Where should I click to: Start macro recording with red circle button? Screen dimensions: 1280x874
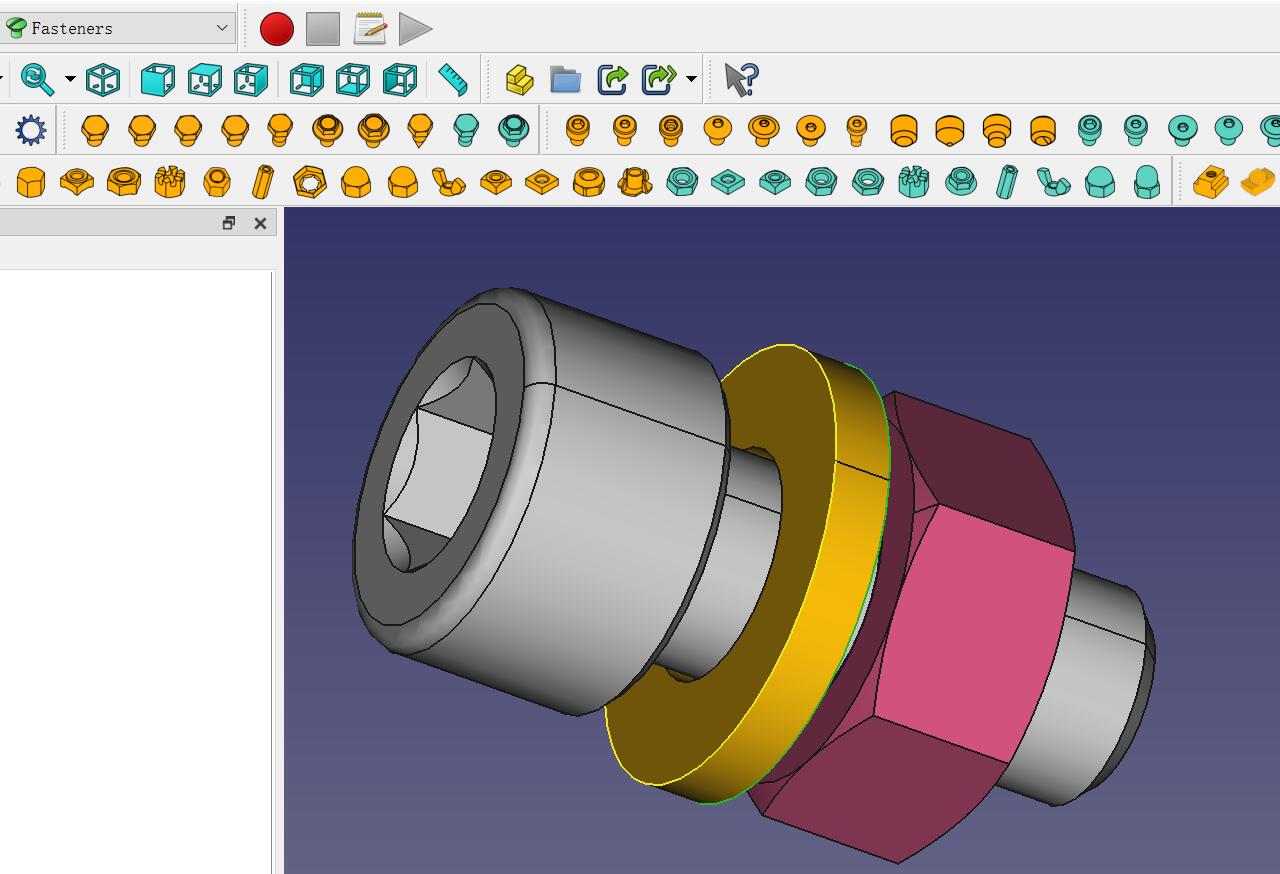click(277, 29)
